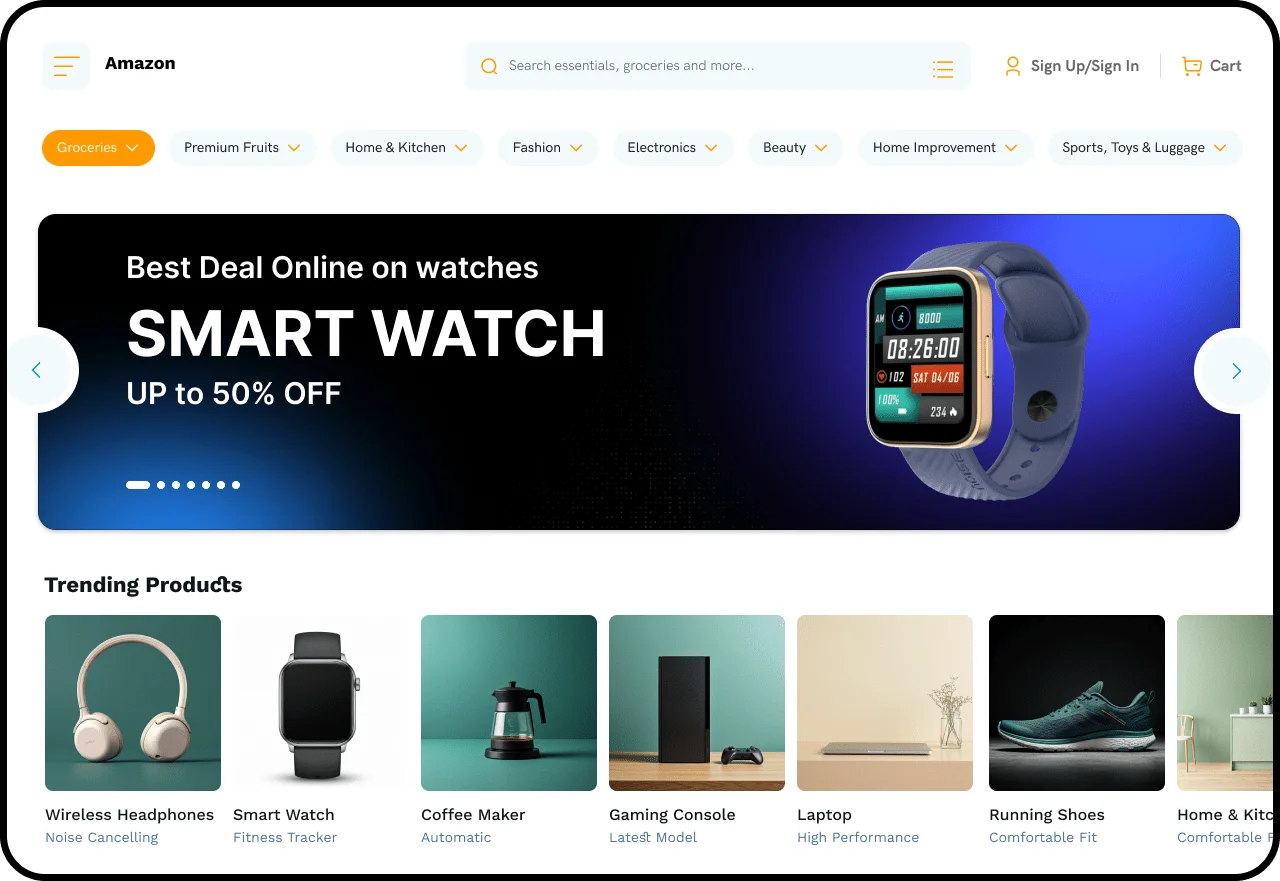View the Running Shoes product image

tap(1077, 703)
